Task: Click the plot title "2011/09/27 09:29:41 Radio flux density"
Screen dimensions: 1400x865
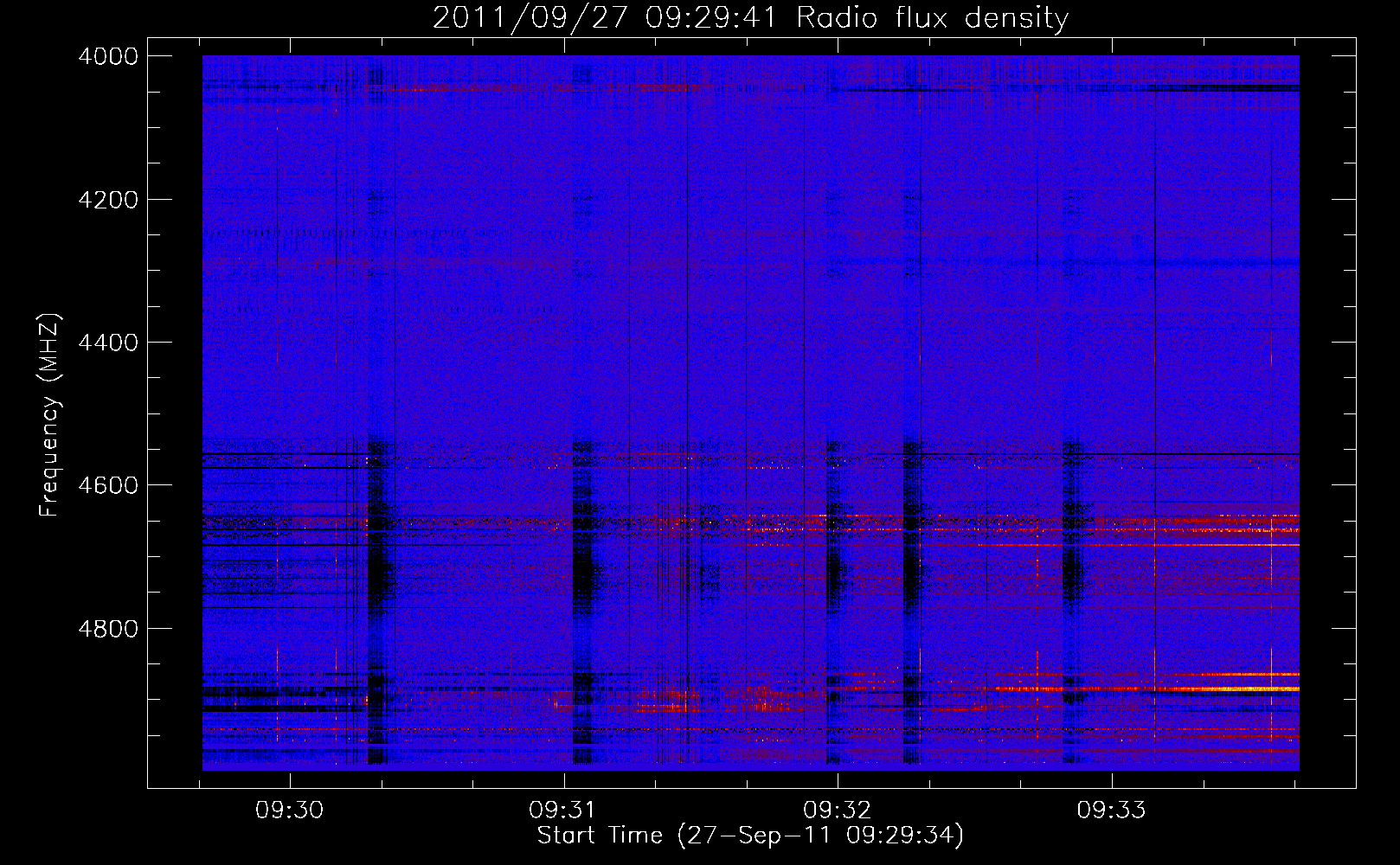Action: point(750,18)
